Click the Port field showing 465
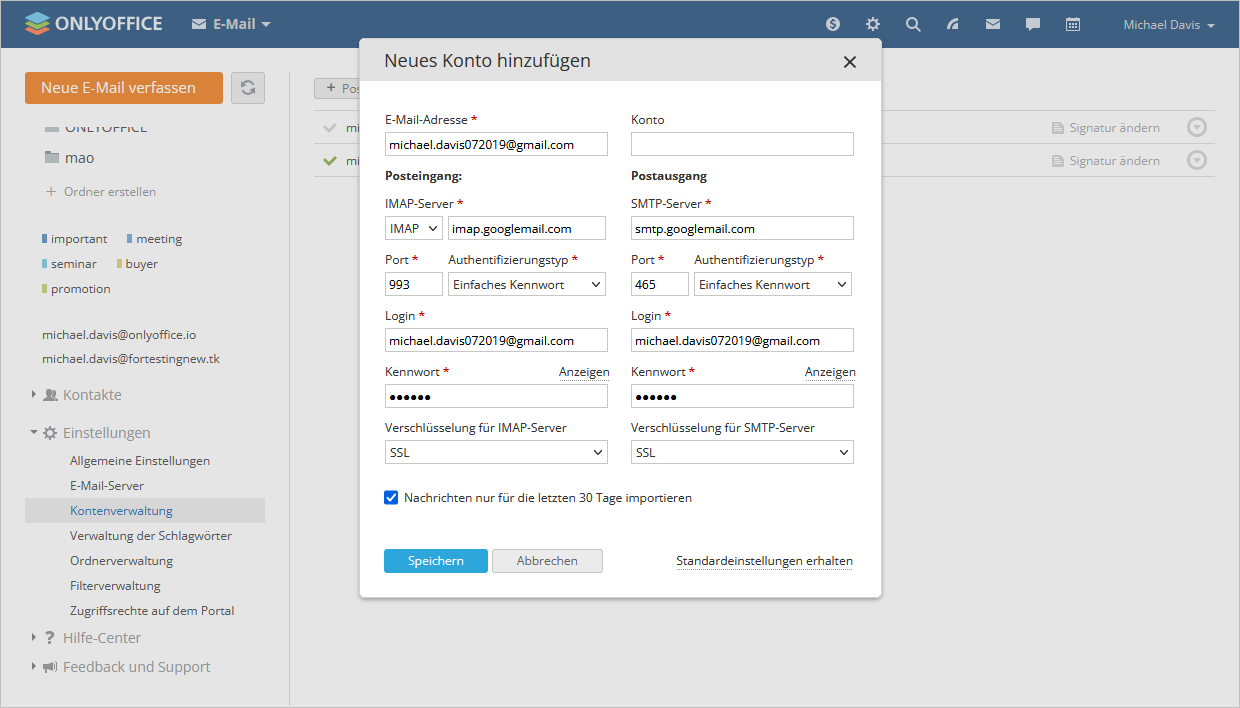The height and width of the screenshot is (708, 1240). coord(660,284)
